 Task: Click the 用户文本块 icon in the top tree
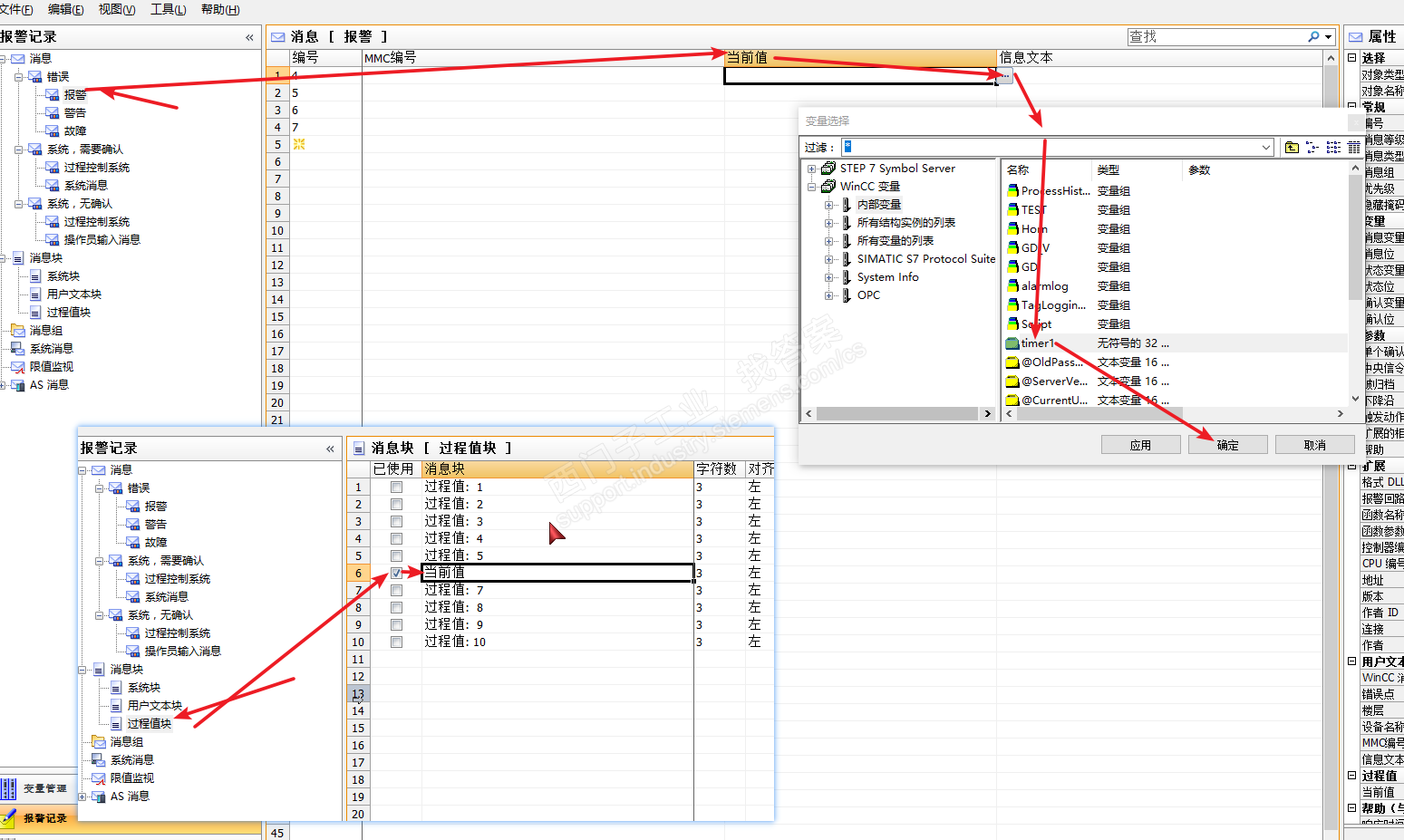click(35, 294)
